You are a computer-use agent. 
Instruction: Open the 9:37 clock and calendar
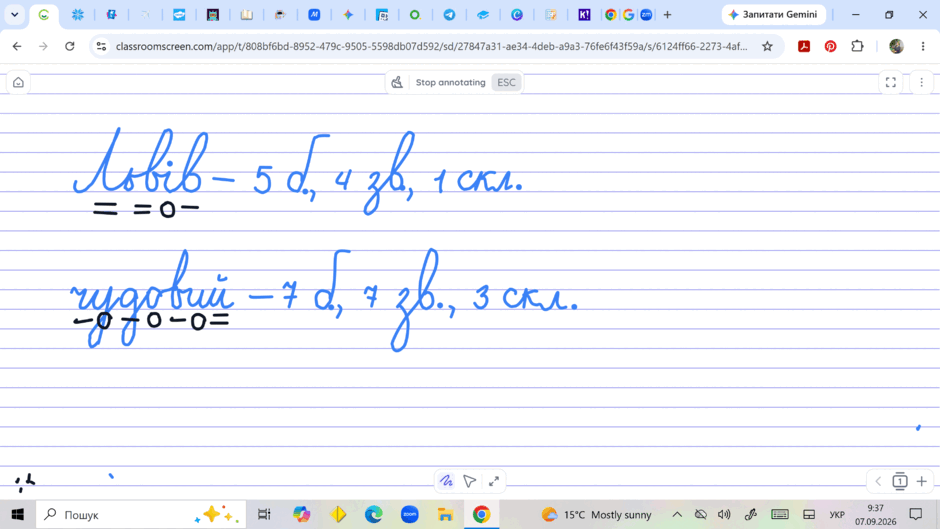pyautogui.click(x=875, y=515)
